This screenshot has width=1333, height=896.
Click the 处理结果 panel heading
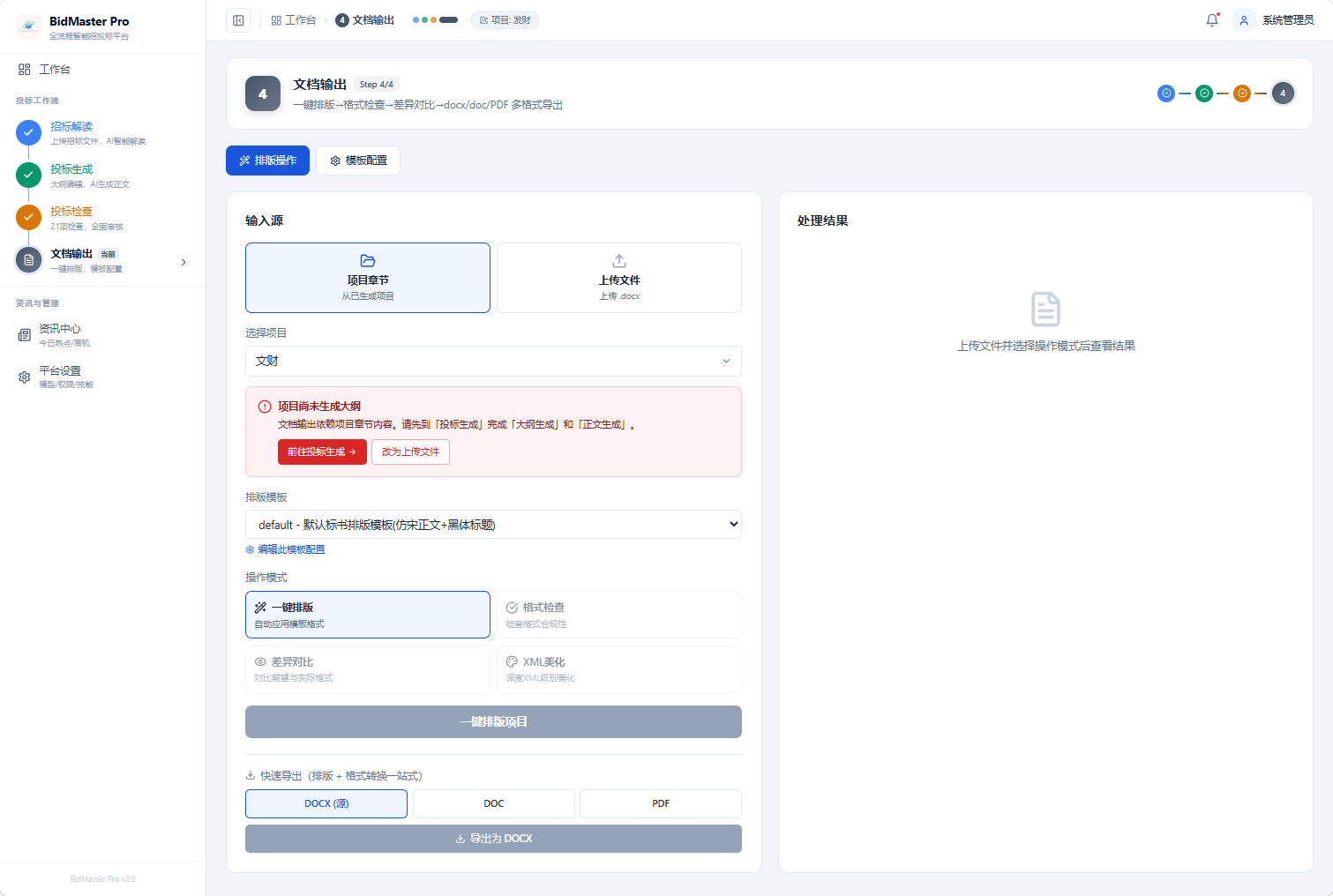823,220
